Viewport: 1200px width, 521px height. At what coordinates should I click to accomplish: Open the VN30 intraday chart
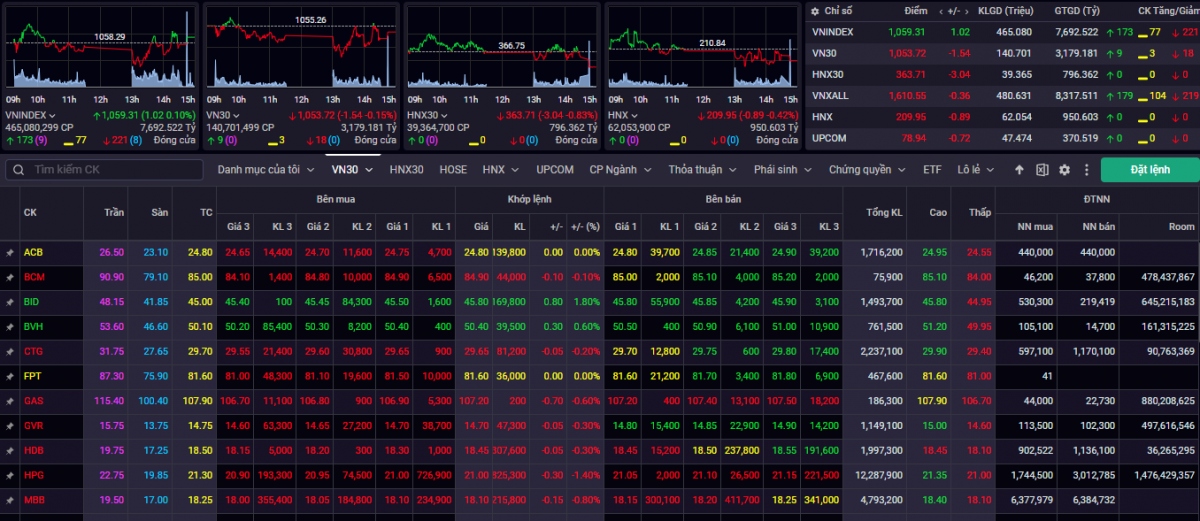pos(301,48)
